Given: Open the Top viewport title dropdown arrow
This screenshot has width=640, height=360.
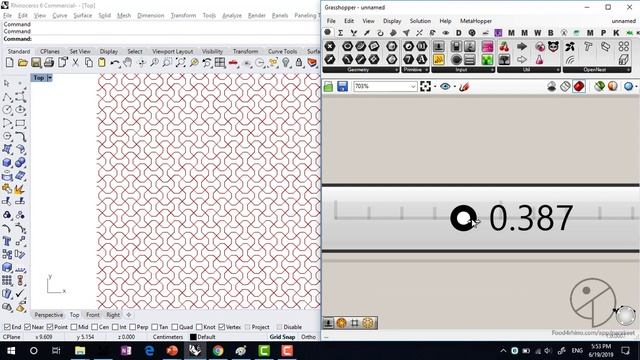Looking at the screenshot, I should pos(49,78).
